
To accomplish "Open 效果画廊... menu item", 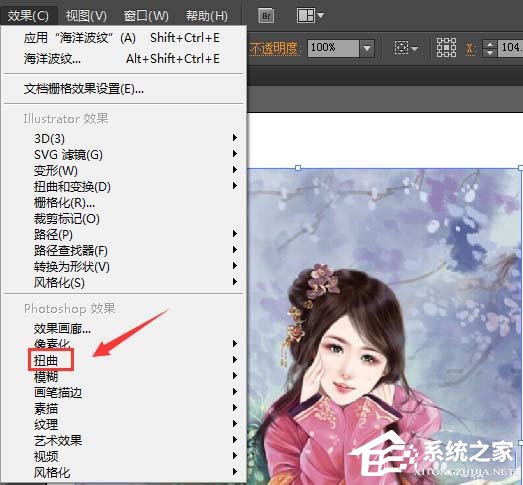I will click(122, 329).
